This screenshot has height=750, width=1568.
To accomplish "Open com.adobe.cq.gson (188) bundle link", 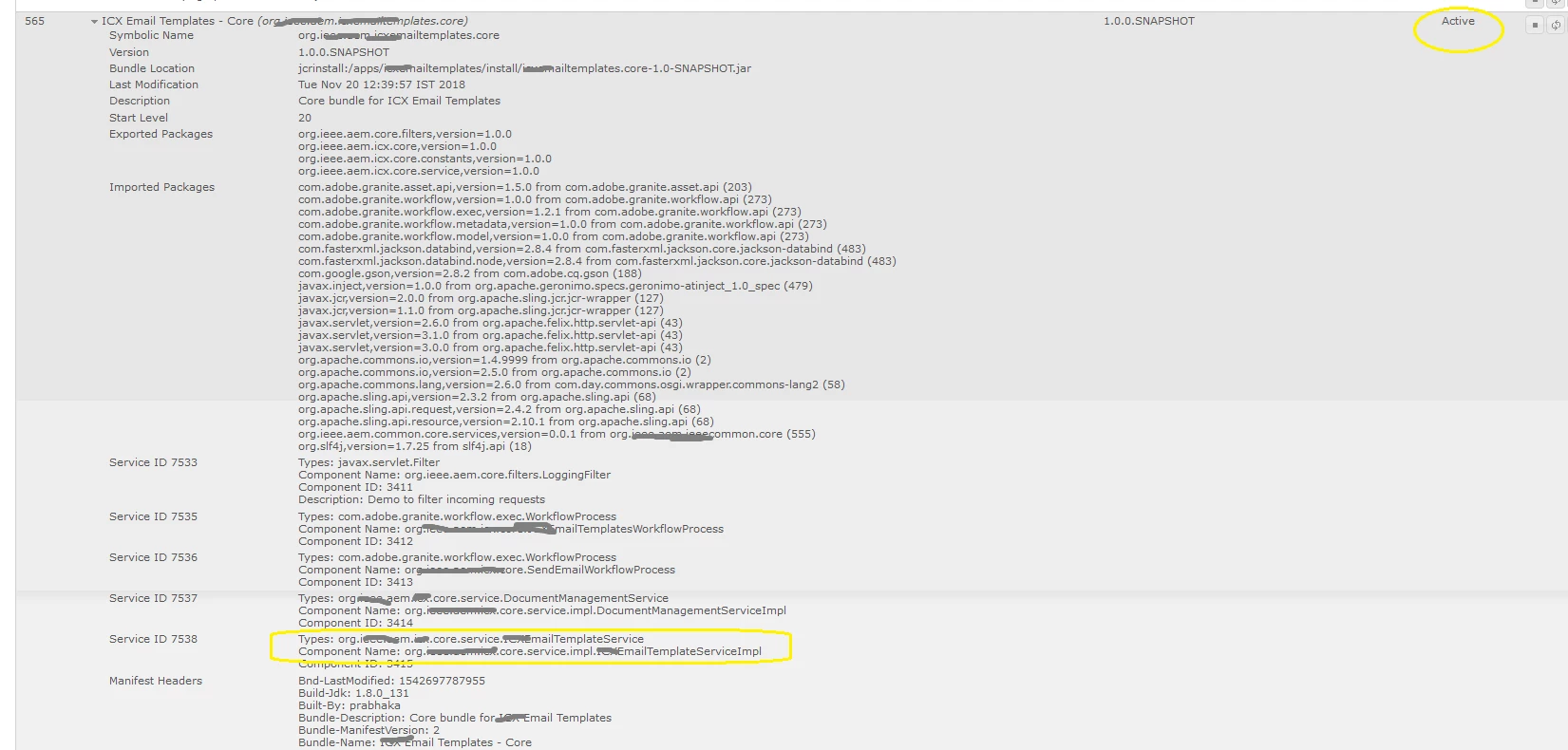I will [573, 273].
